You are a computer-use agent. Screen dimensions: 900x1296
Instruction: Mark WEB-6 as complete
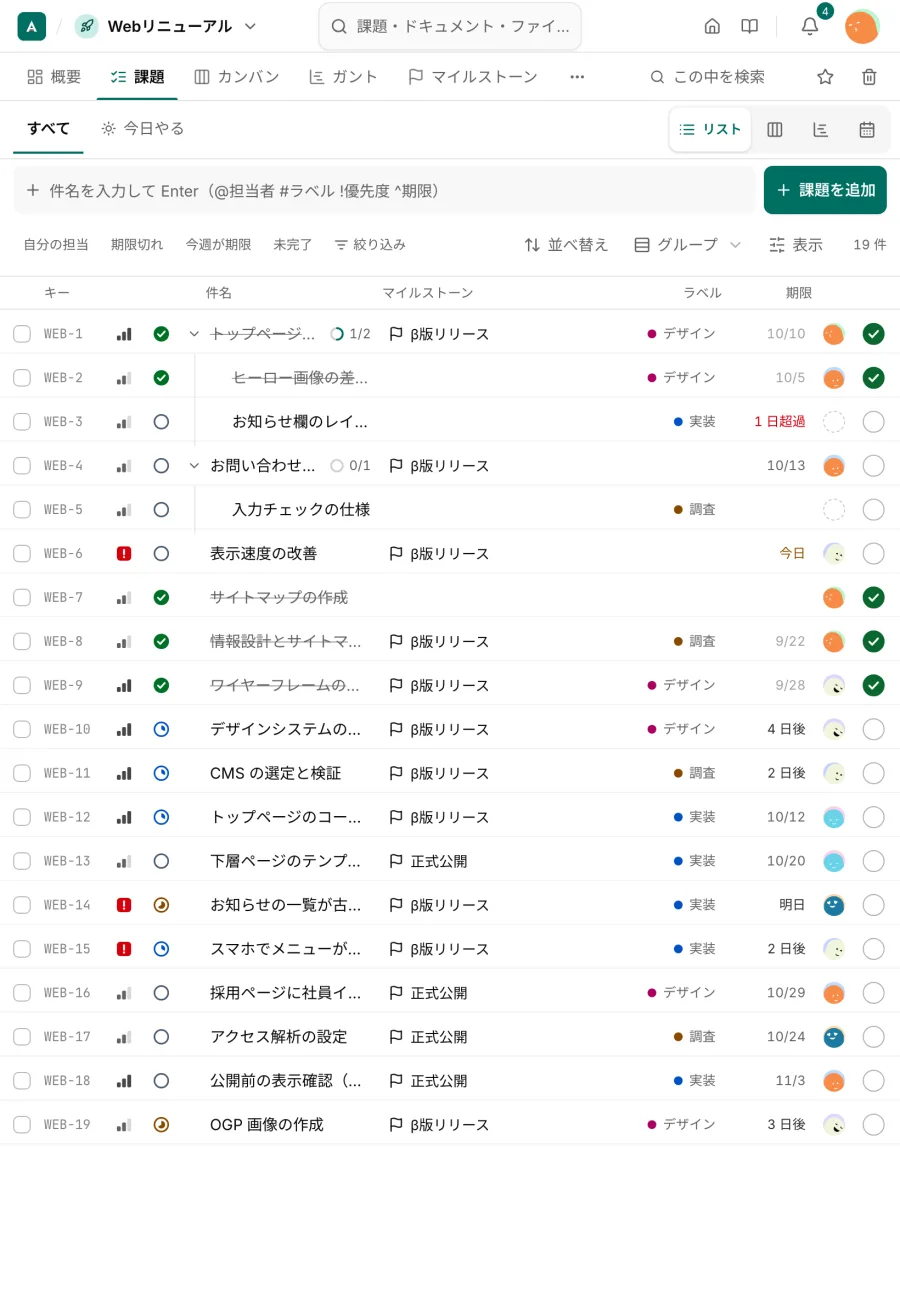(873, 553)
